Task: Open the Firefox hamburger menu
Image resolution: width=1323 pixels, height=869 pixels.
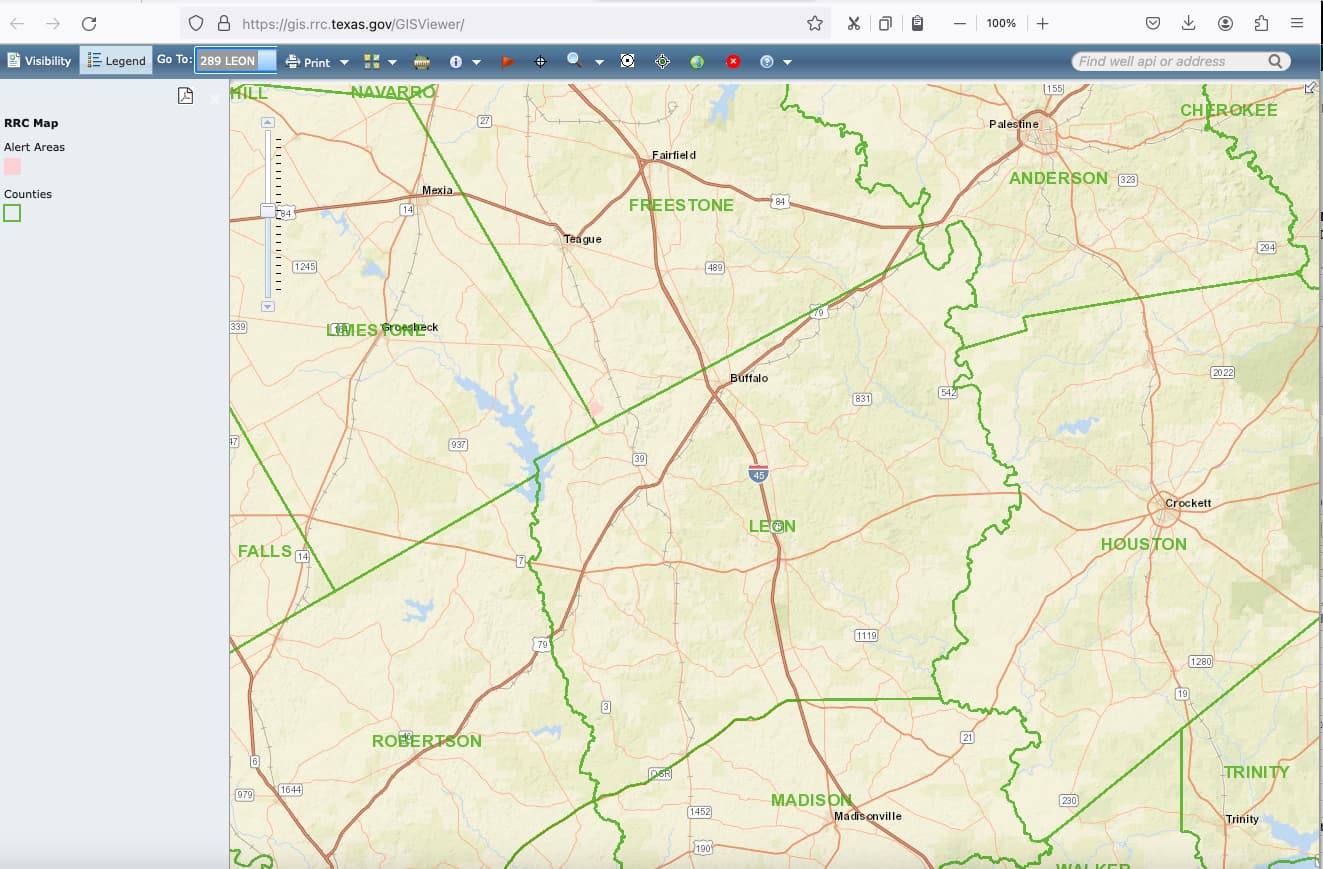Action: tap(1297, 23)
